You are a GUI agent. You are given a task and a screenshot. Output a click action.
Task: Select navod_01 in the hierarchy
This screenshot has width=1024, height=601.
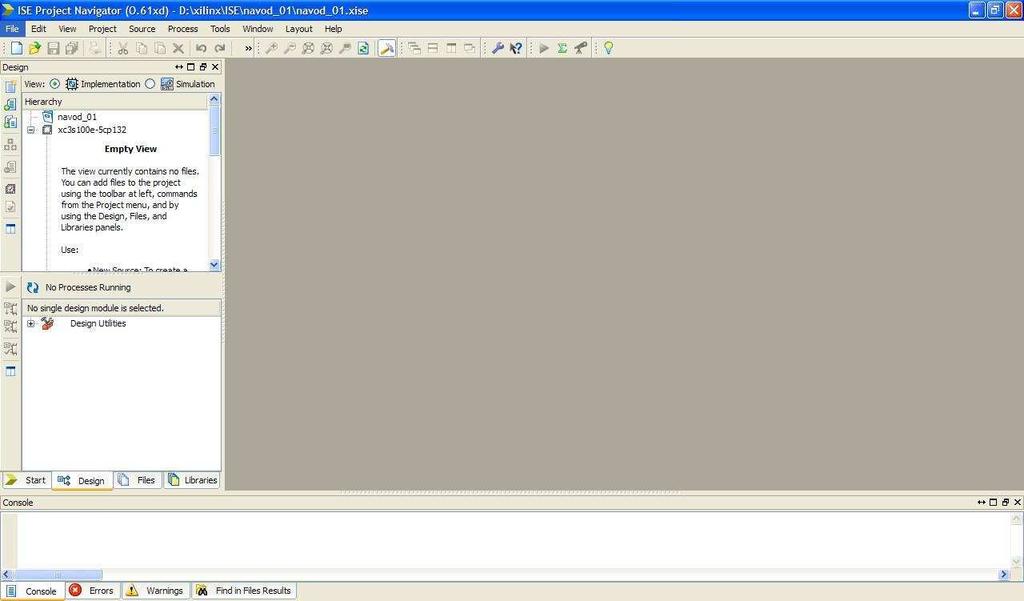(76, 117)
